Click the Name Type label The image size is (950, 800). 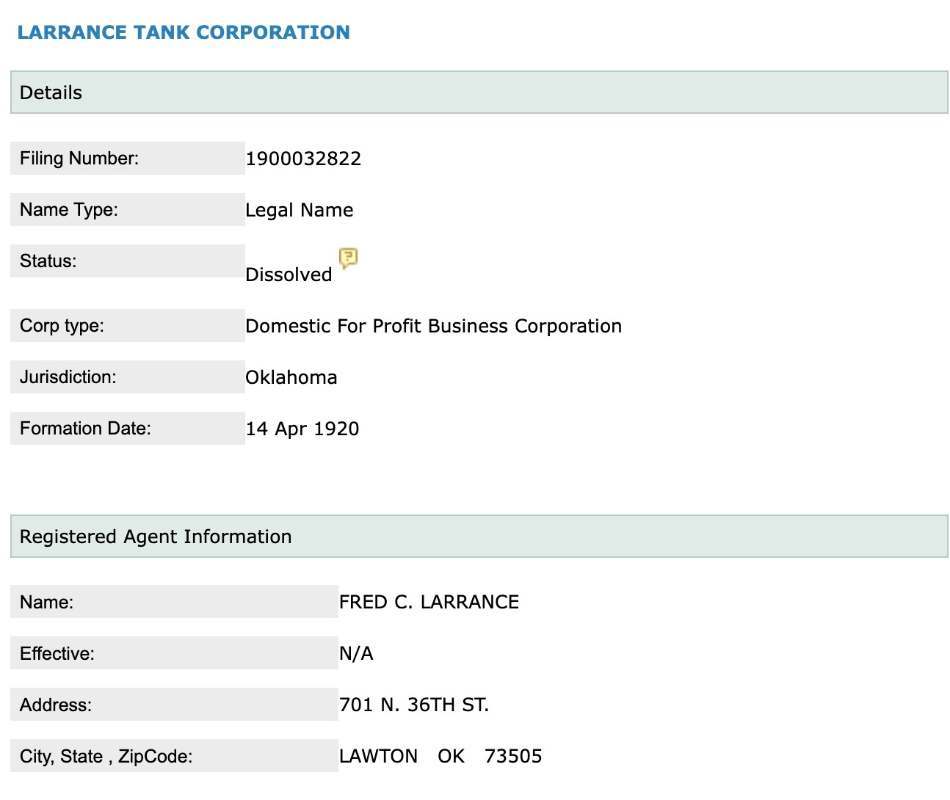[69, 210]
